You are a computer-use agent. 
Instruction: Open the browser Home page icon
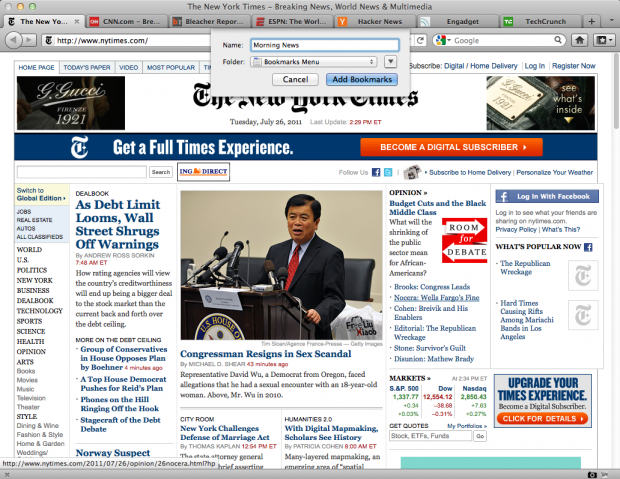pos(581,40)
